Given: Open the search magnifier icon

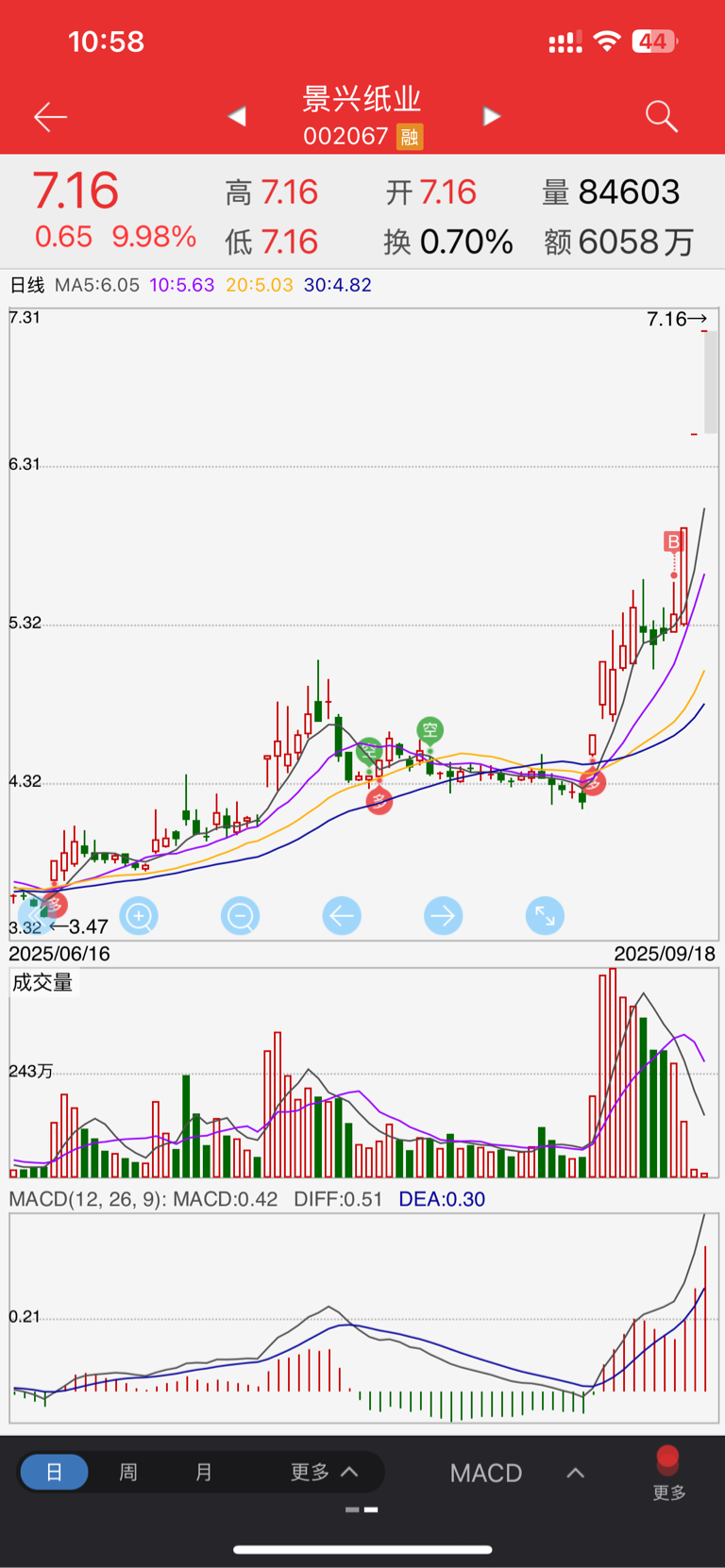Looking at the screenshot, I should point(662,117).
